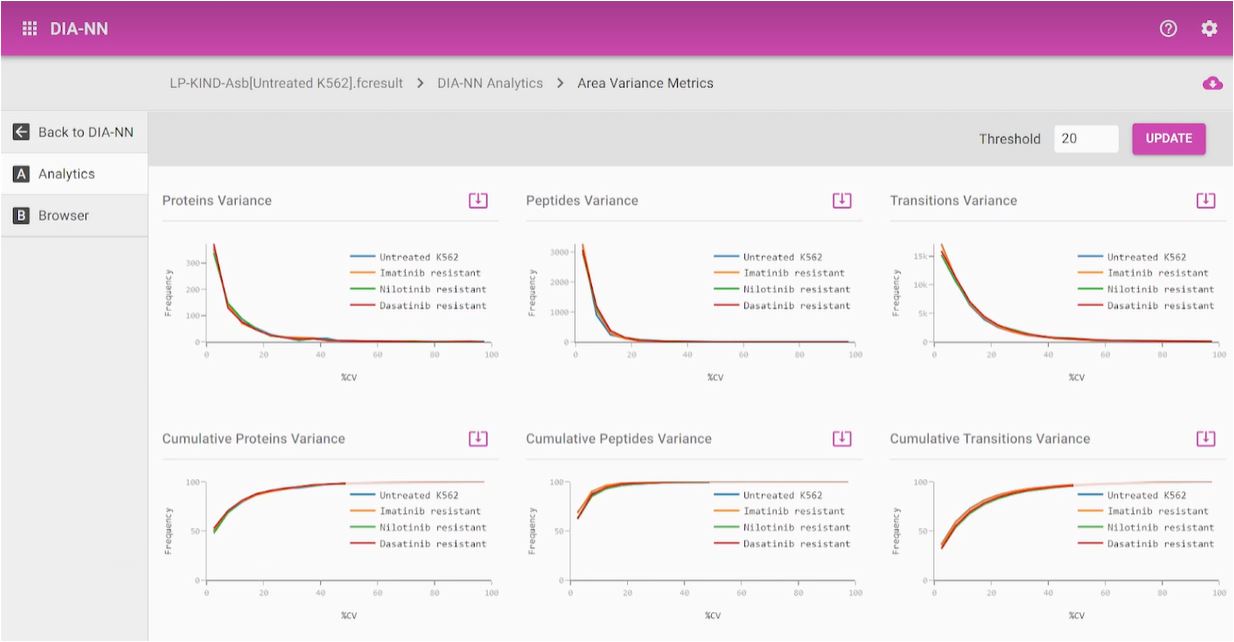The image size is (1234, 642).
Task: Download the Cumulative Transitions Variance chart
Action: (x=1206, y=438)
